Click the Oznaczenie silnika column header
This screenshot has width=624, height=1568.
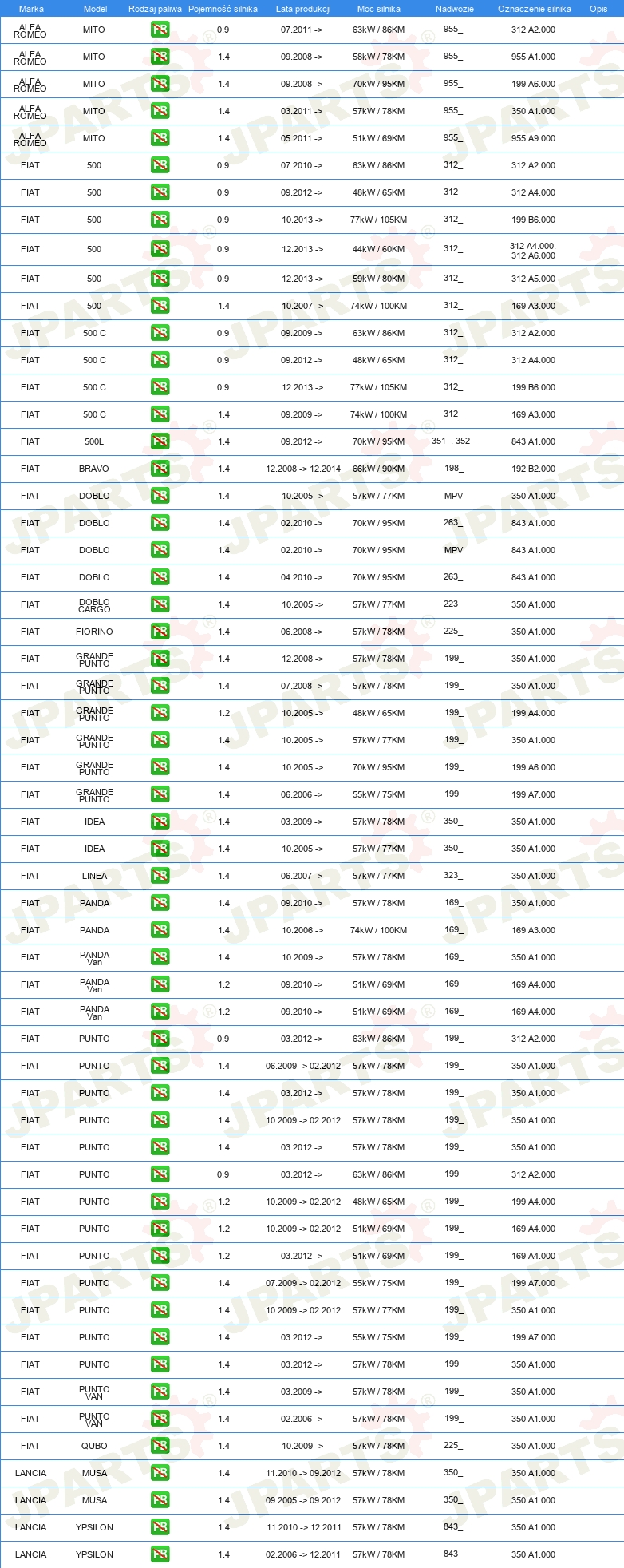(535, 9)
